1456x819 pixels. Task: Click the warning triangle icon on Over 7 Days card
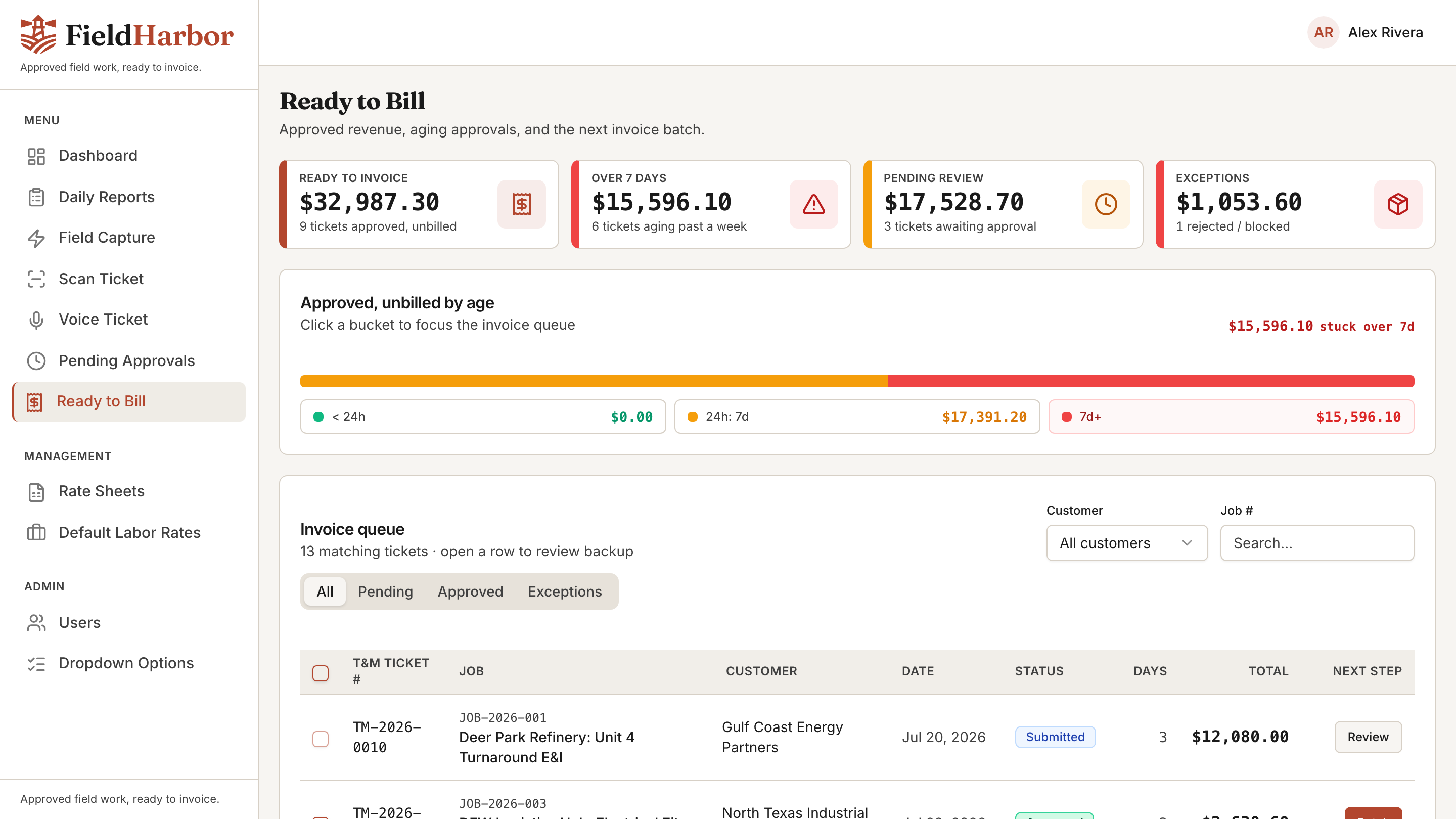[813, 204]
